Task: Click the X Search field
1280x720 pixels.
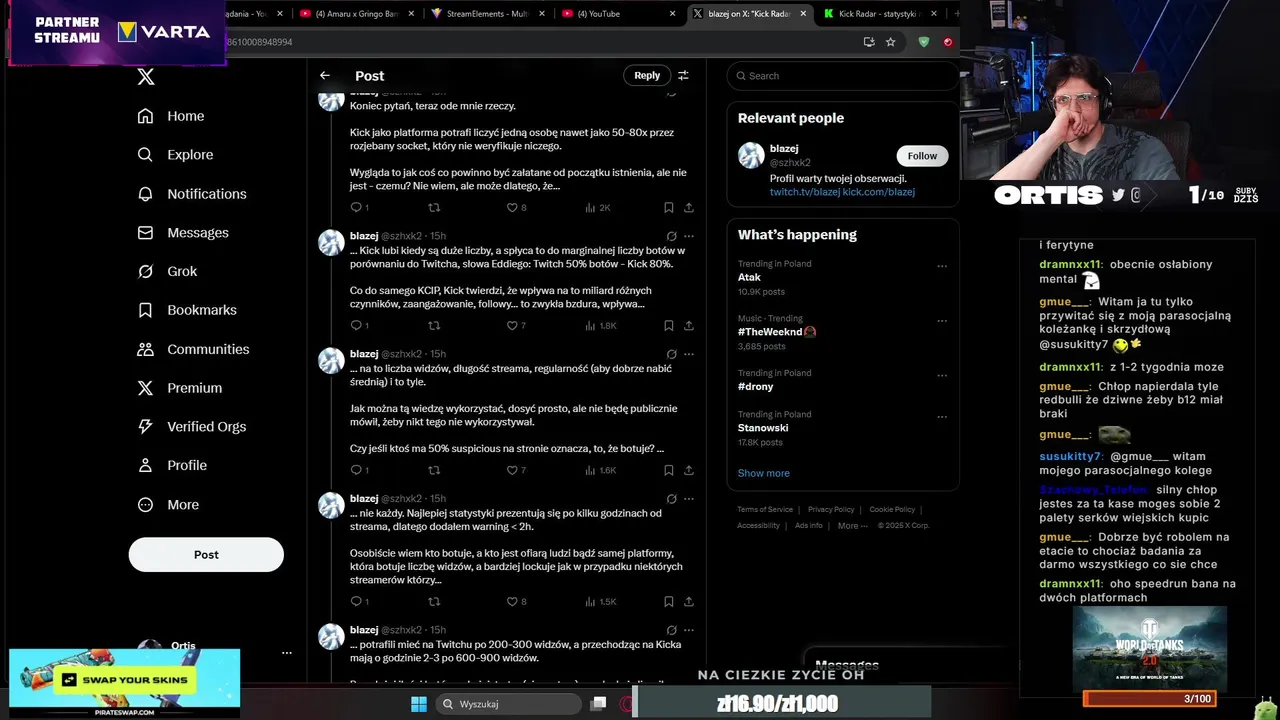Action: [x=843, y=76]
